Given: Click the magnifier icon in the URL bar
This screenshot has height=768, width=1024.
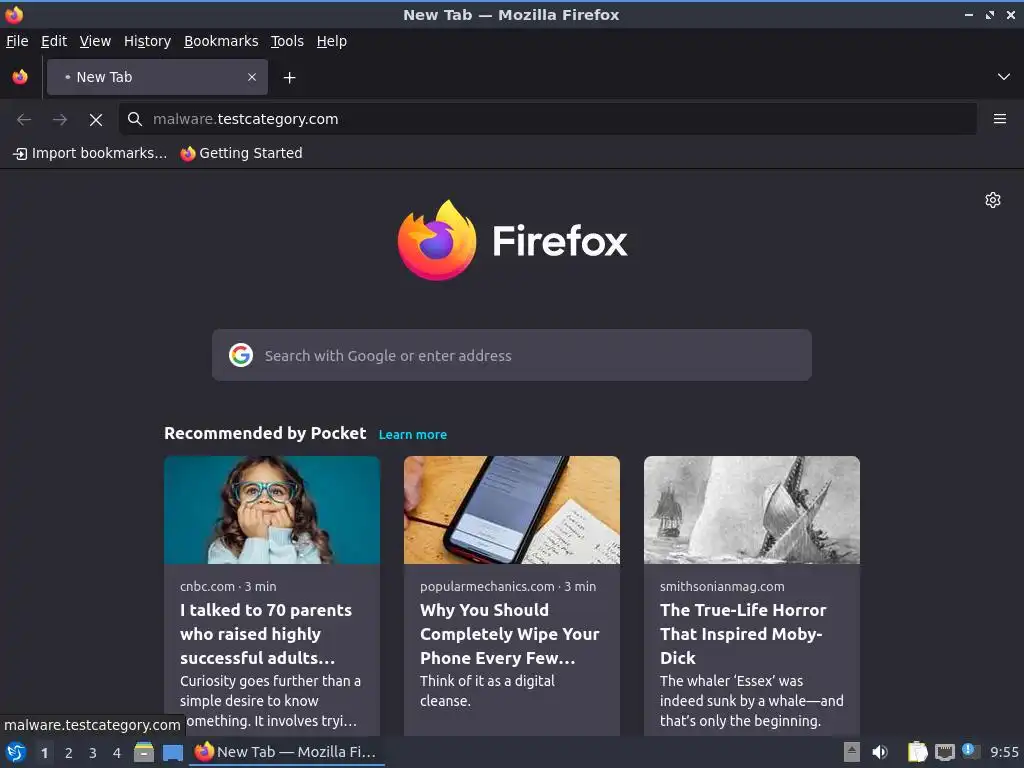Looking at the screenshot, I should (x=135, y=119).
